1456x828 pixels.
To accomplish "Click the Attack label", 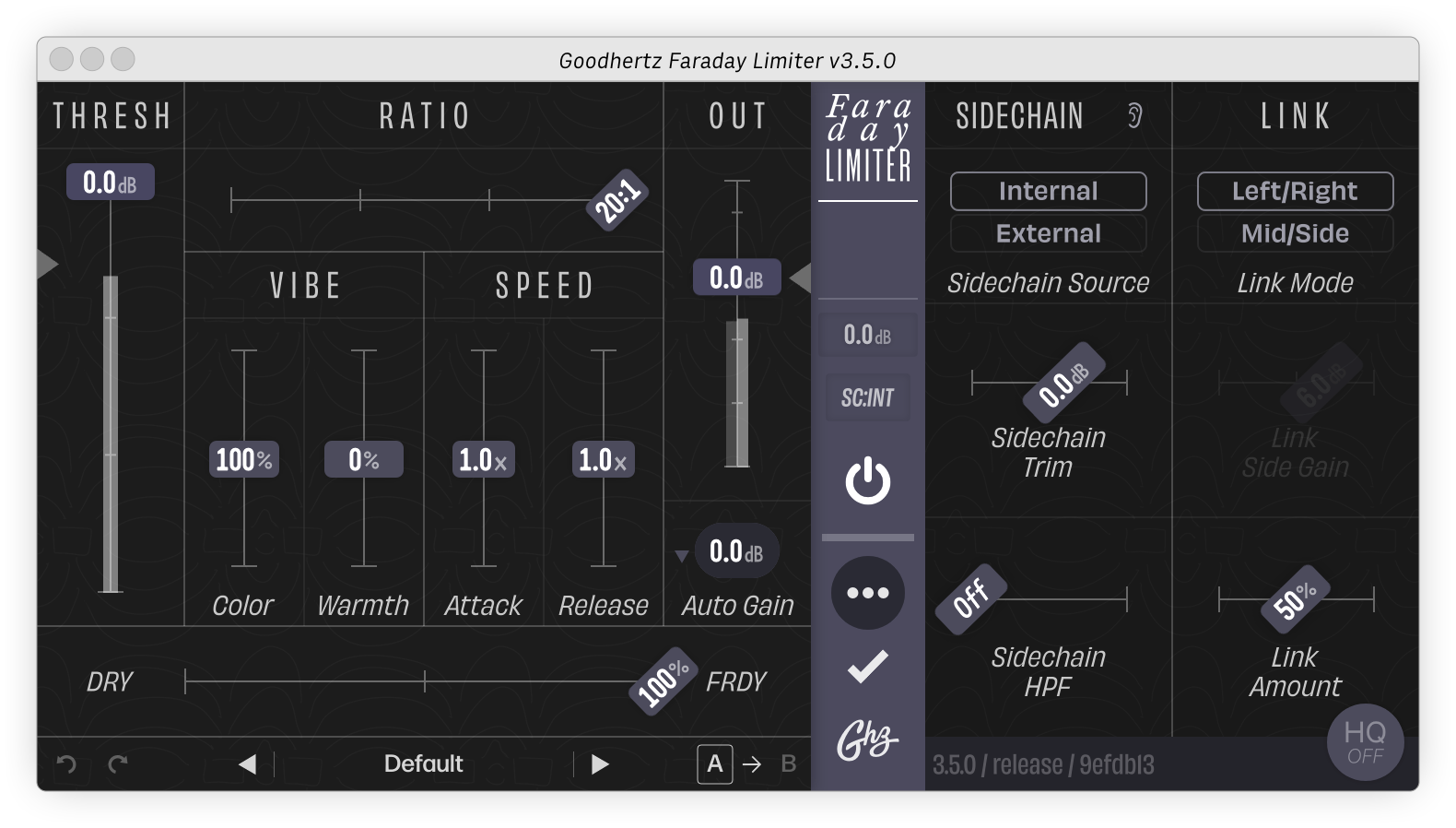I will pos(483,606).
